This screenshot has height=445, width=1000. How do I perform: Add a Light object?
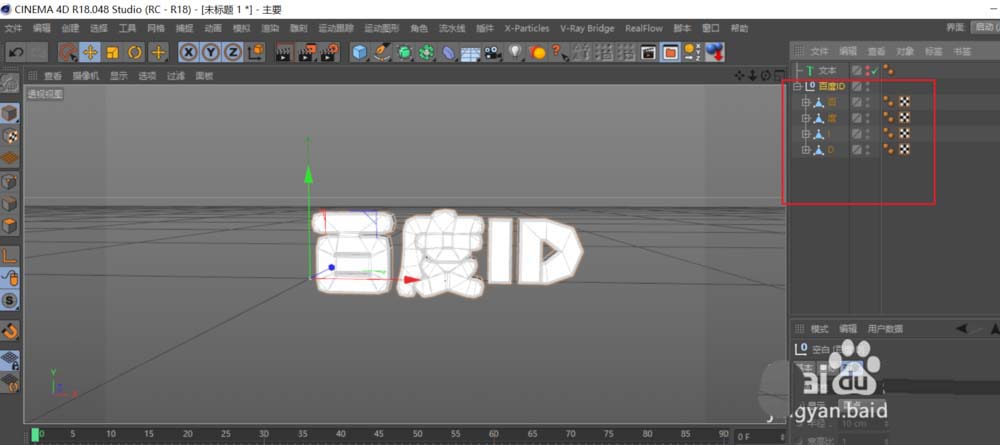pos(515,52)
